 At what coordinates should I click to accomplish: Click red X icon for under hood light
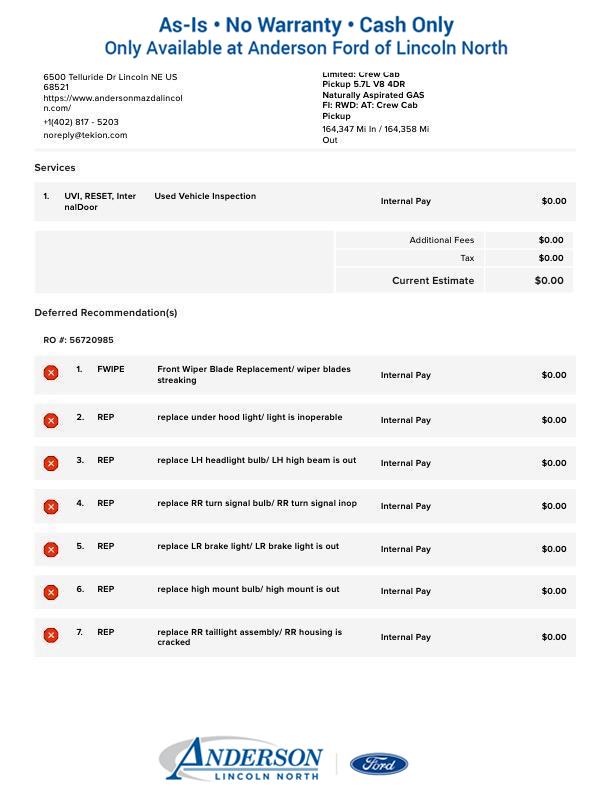pos(51,421)
